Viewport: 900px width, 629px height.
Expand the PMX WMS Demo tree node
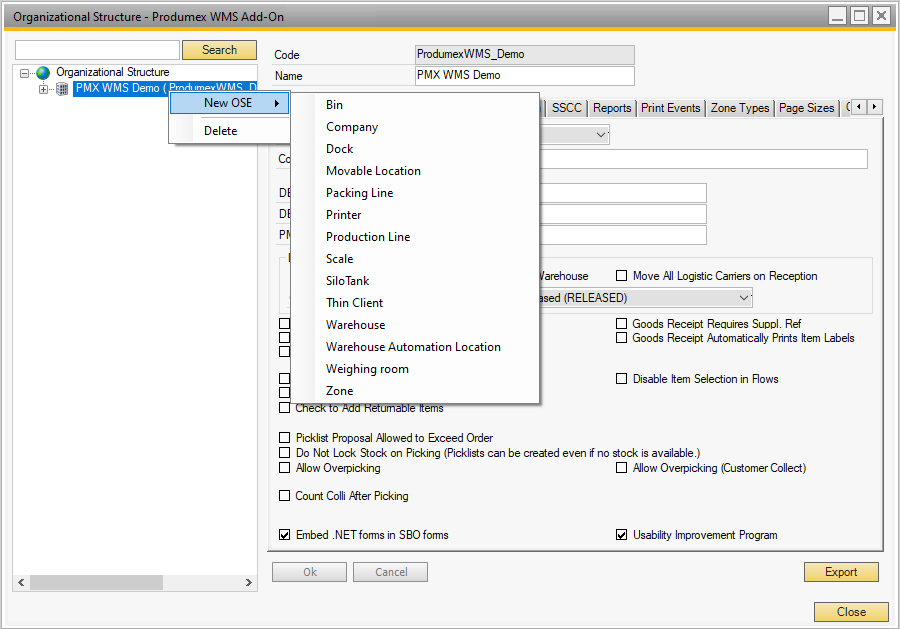coord(43,90)
